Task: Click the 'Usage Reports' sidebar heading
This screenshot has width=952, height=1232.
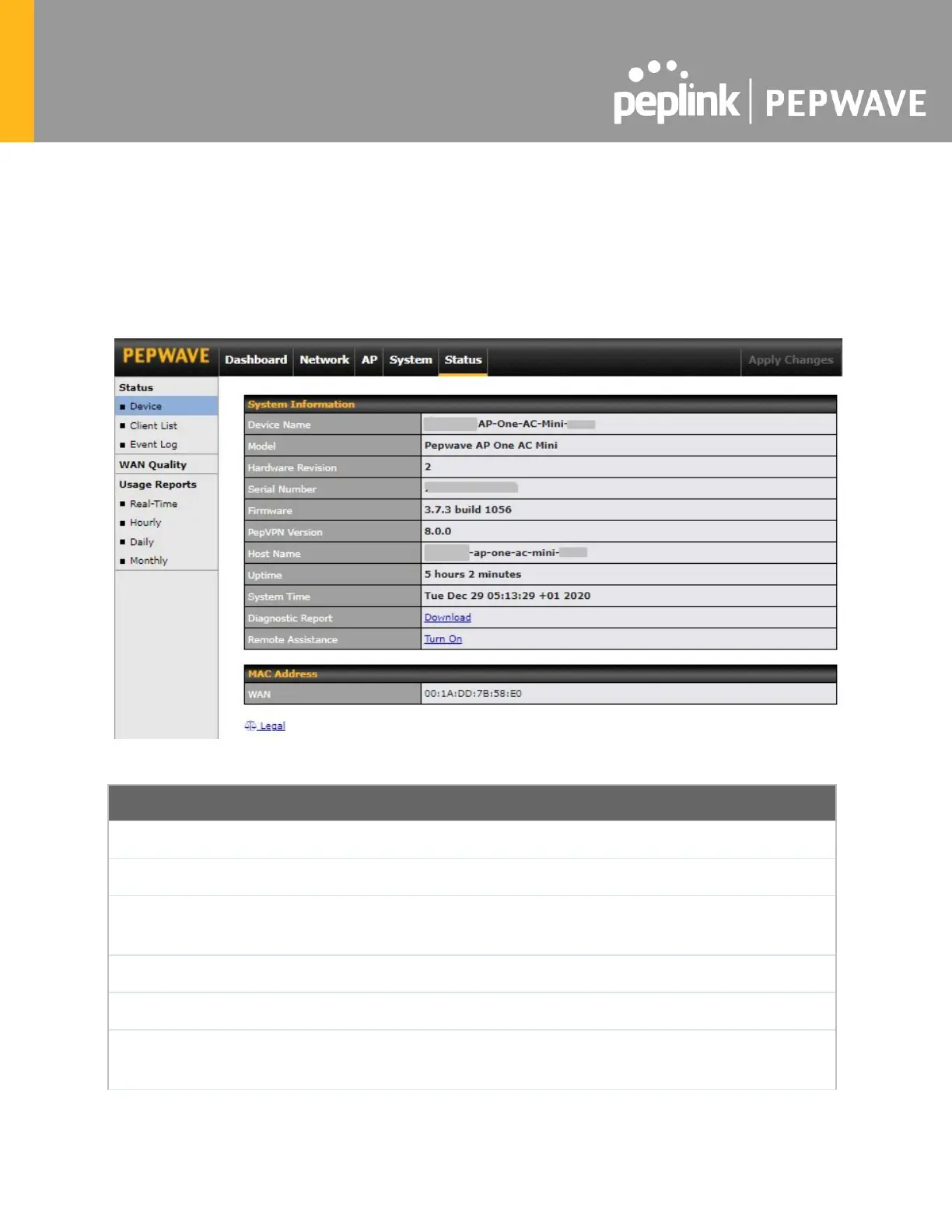Action: point(158,484)
